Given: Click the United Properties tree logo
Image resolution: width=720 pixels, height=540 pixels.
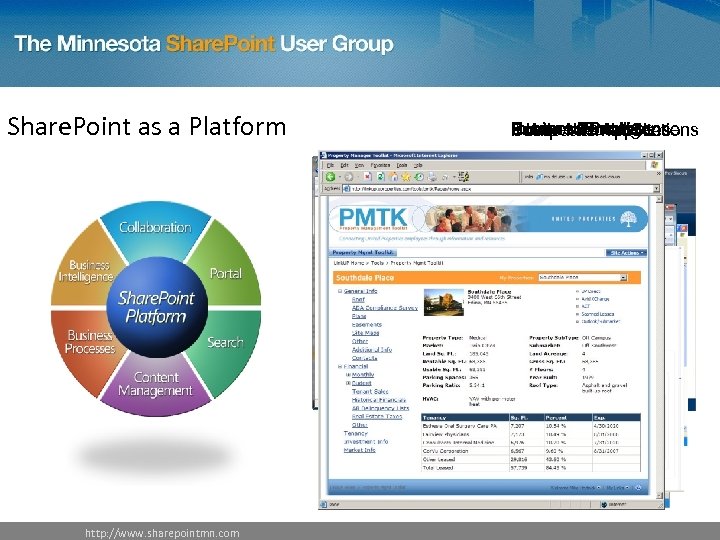Looking at the screenshot, I should pyautogui.click(x=629, y=219).
